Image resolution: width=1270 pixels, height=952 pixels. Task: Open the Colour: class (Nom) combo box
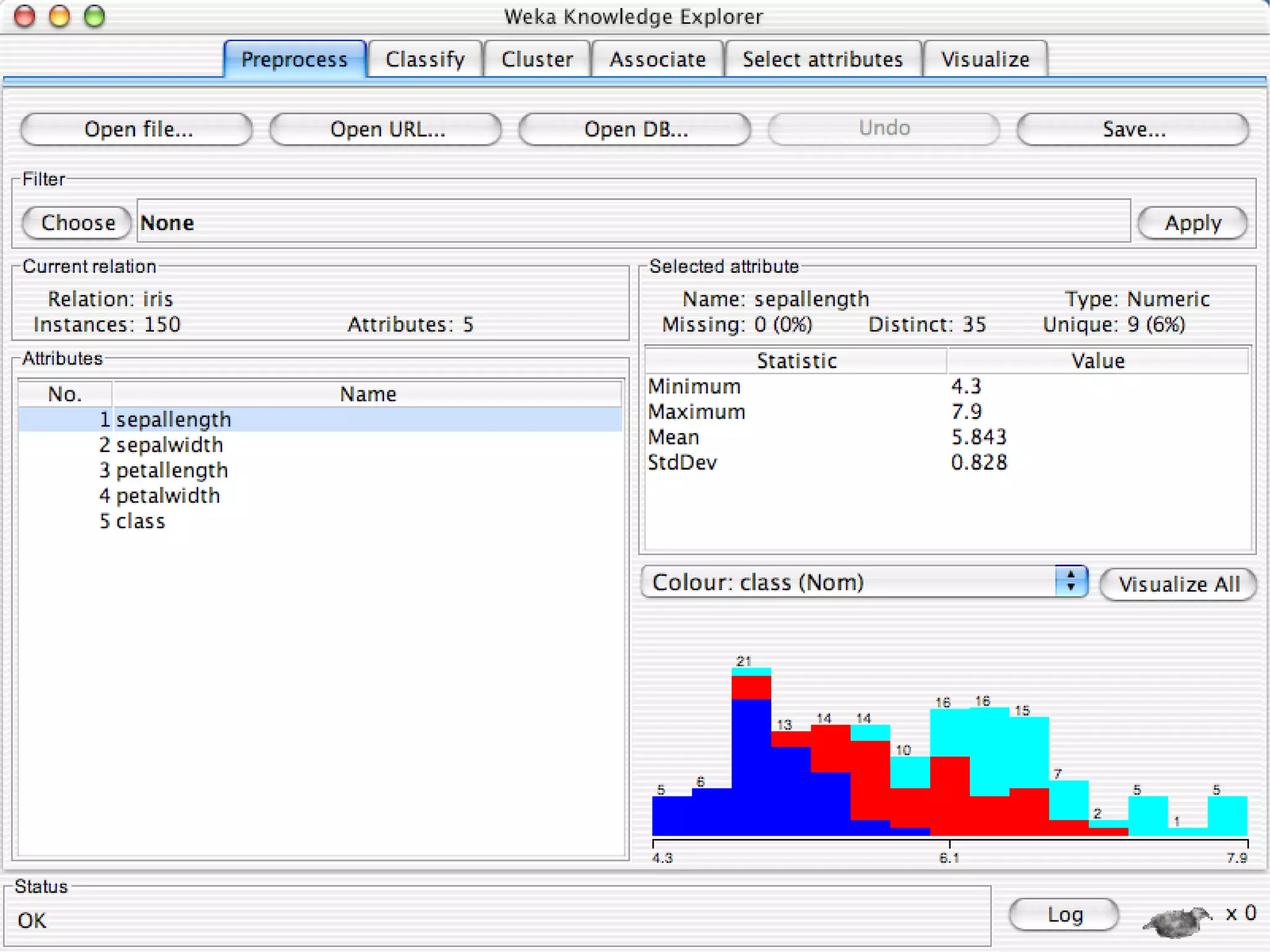click(850, 582)
